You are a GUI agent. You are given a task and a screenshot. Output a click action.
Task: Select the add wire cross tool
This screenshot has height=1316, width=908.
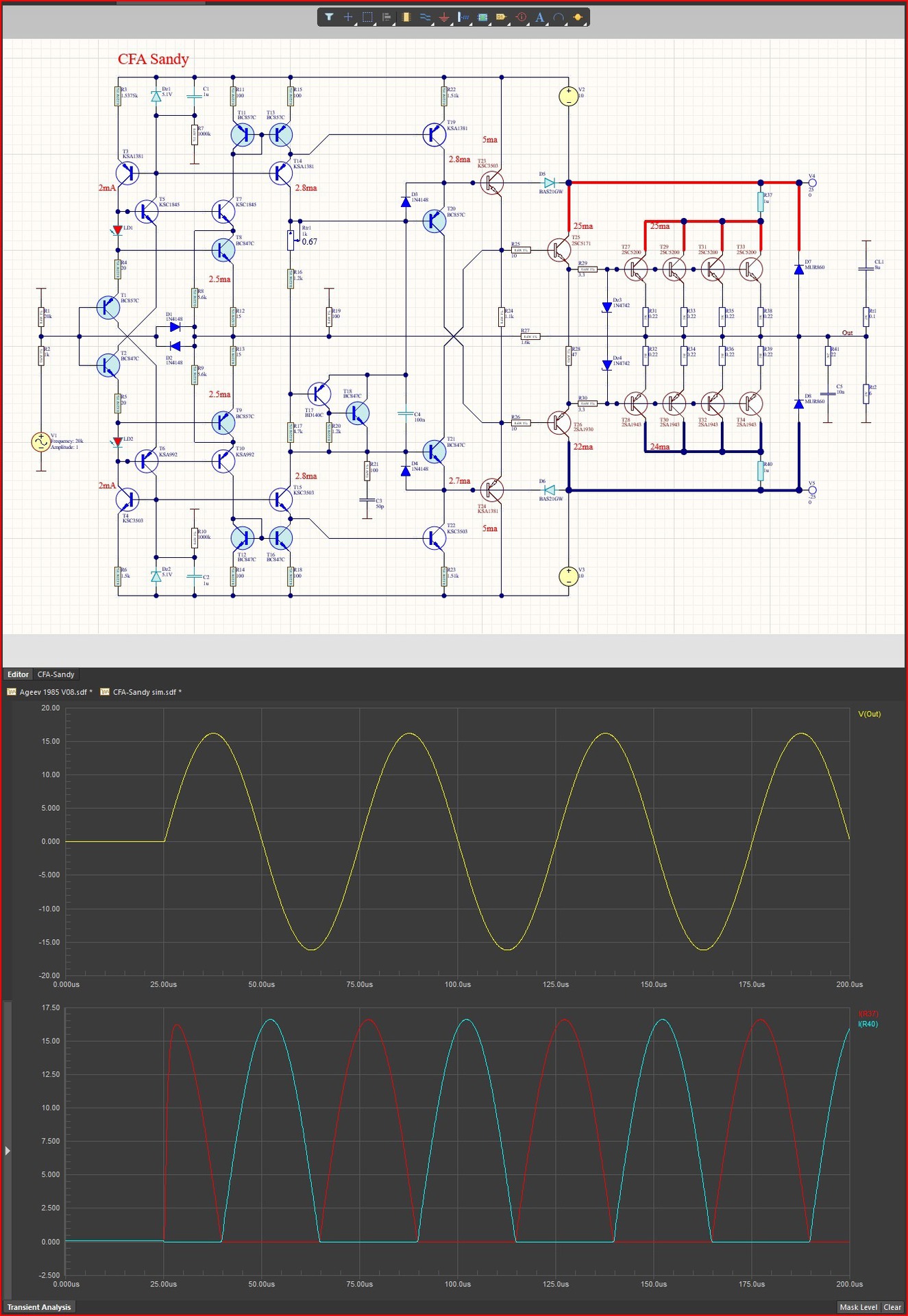(x=348, y=17)
